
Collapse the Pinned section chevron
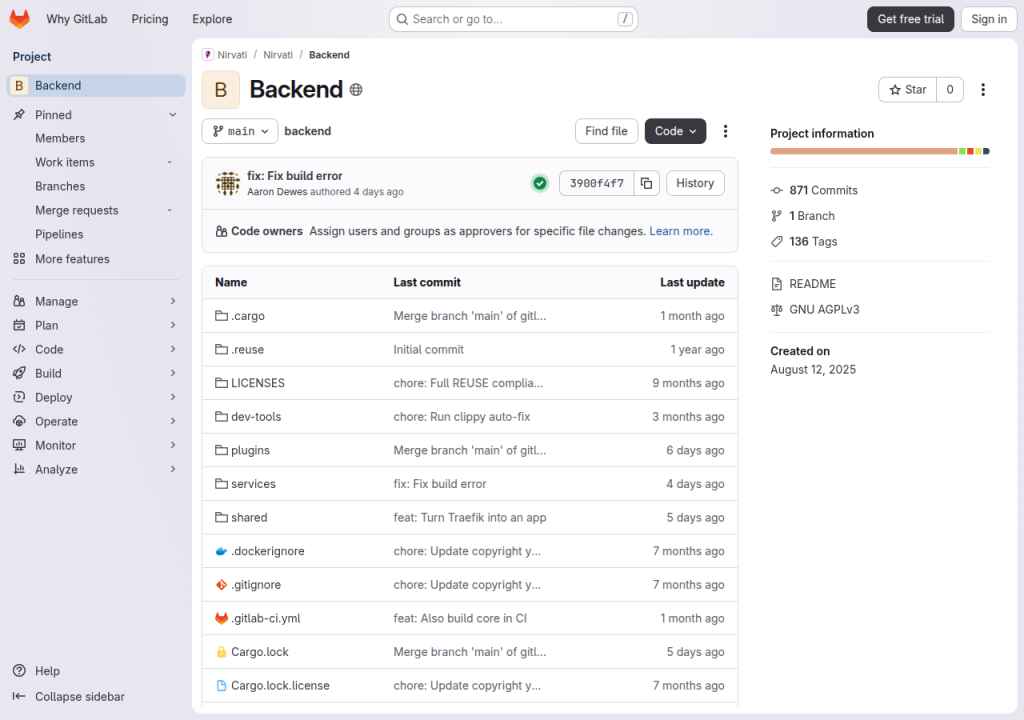coord(172,115)
